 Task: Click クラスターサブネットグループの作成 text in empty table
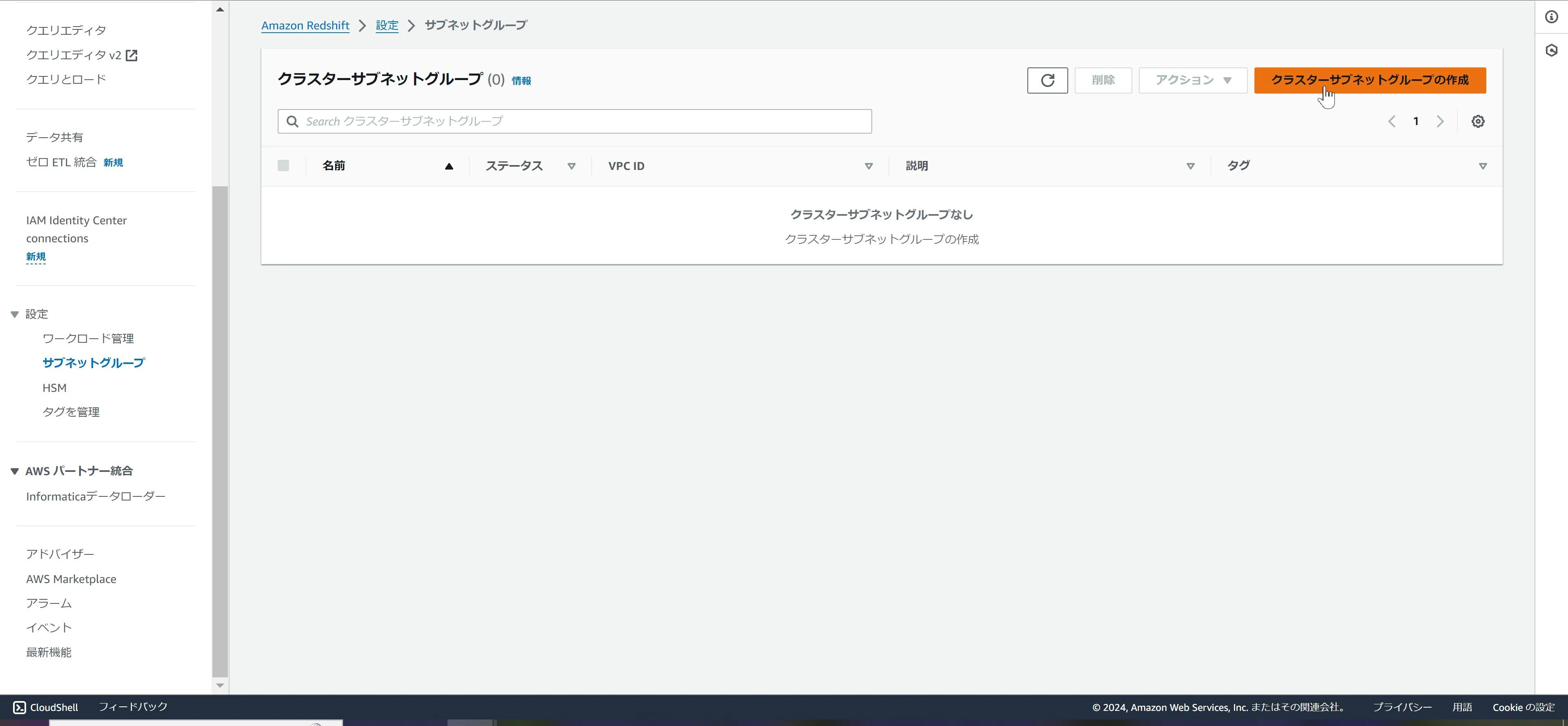pyautogui.click(x=882, y=239)
